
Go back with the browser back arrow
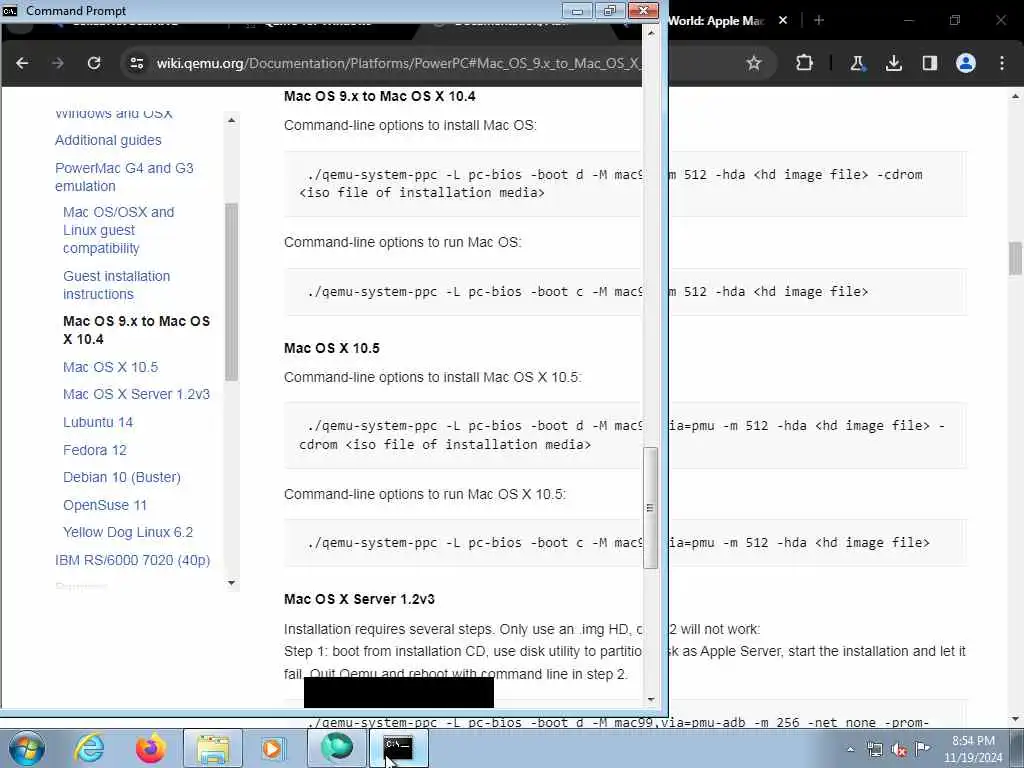22,63
